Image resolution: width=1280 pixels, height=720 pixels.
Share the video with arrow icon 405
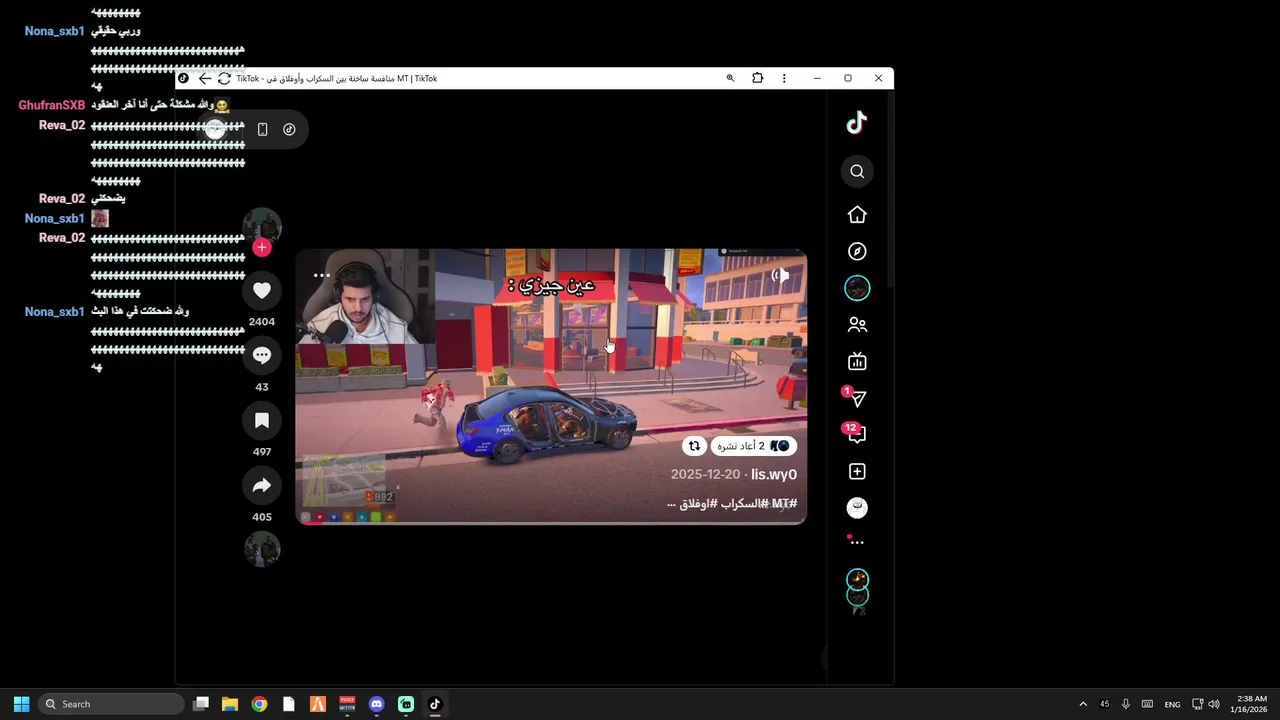[262, 486]
